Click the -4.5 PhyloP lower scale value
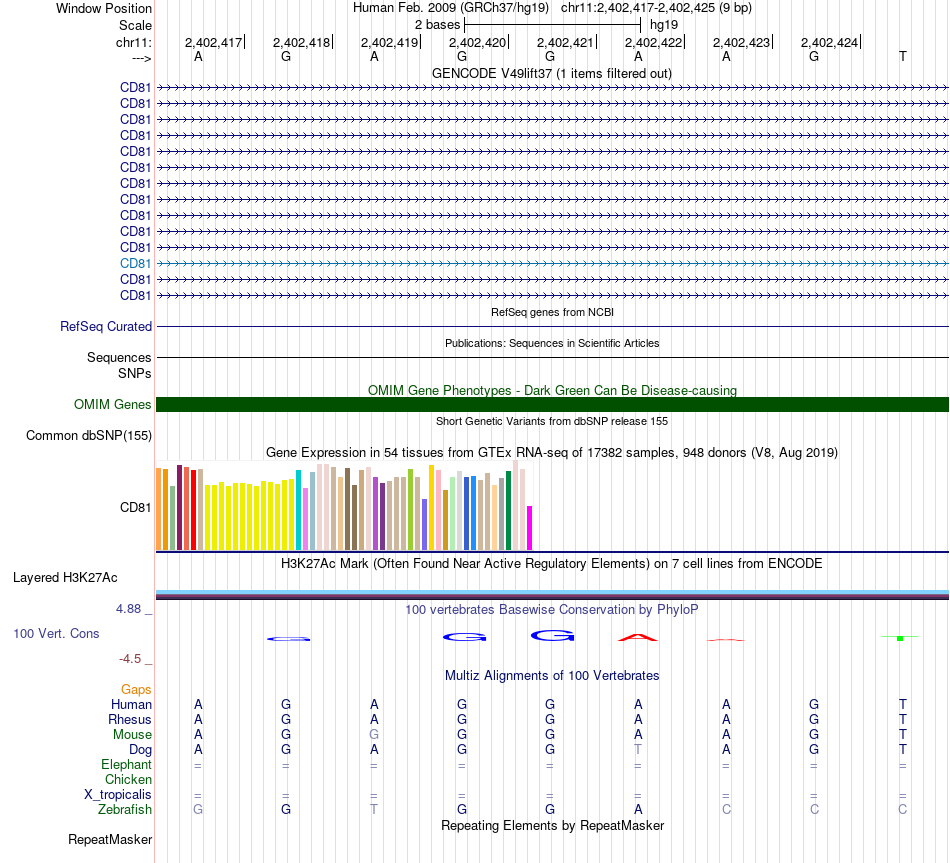This screenshot has height=863, width=950. click(130, 659)
